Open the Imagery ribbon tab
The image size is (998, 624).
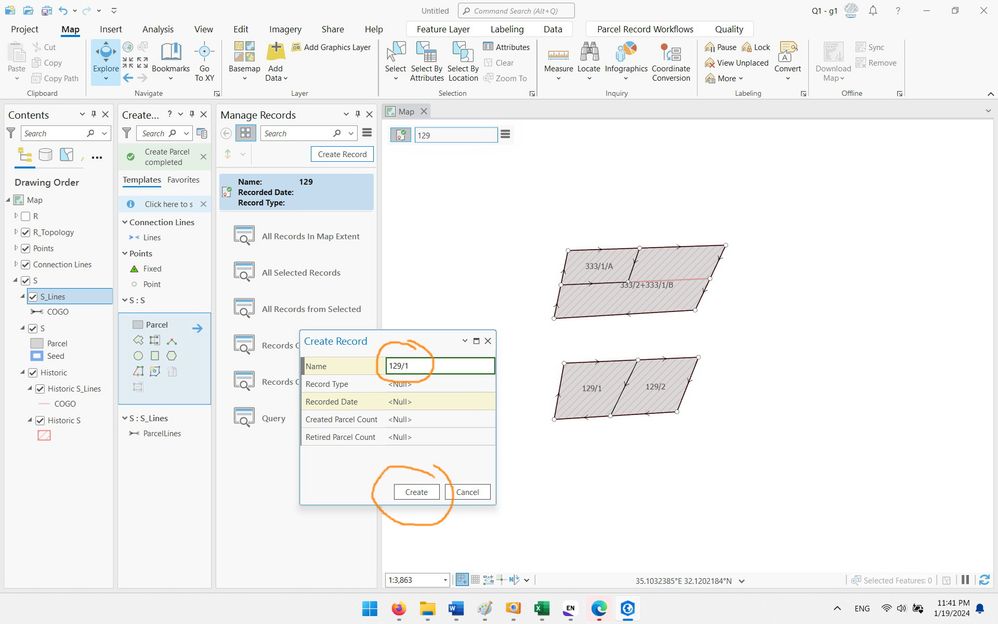[x=285, y=29]
